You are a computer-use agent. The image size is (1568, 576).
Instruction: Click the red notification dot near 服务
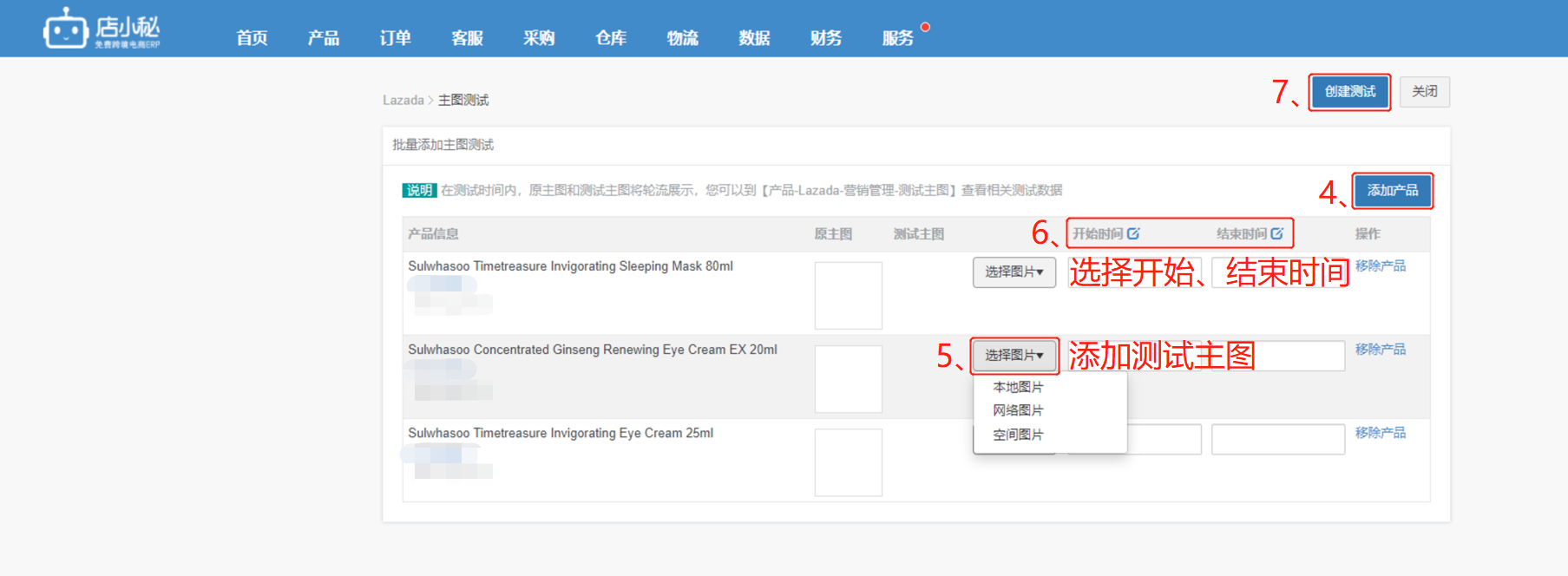(925, 27)
